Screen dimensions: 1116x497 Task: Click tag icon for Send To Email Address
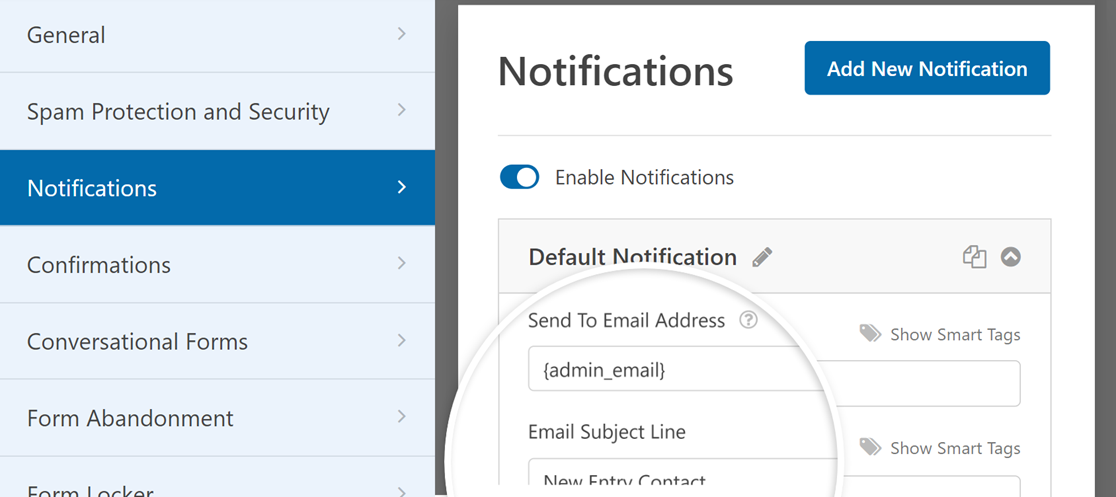click(x=870, y=334)
